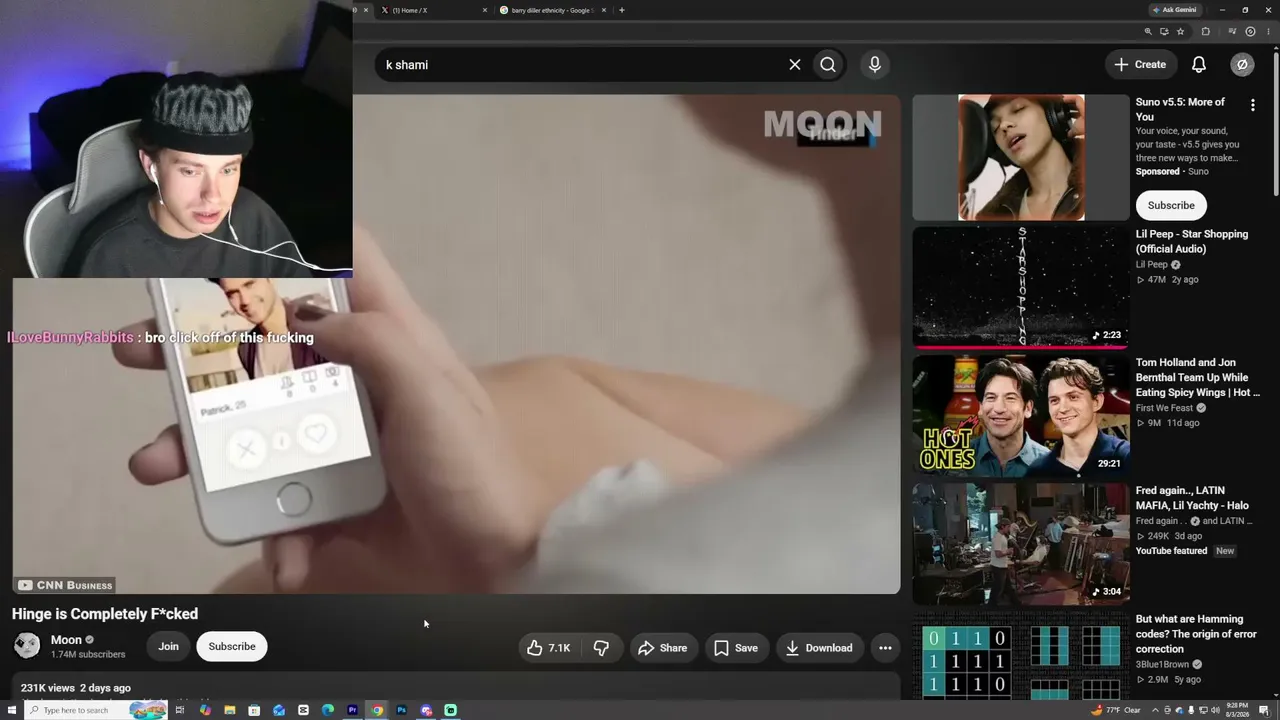Open Chrome extensions puzzle icon
The height and width of the screenshot is (720, 1280).
(x=1205, y=31)
